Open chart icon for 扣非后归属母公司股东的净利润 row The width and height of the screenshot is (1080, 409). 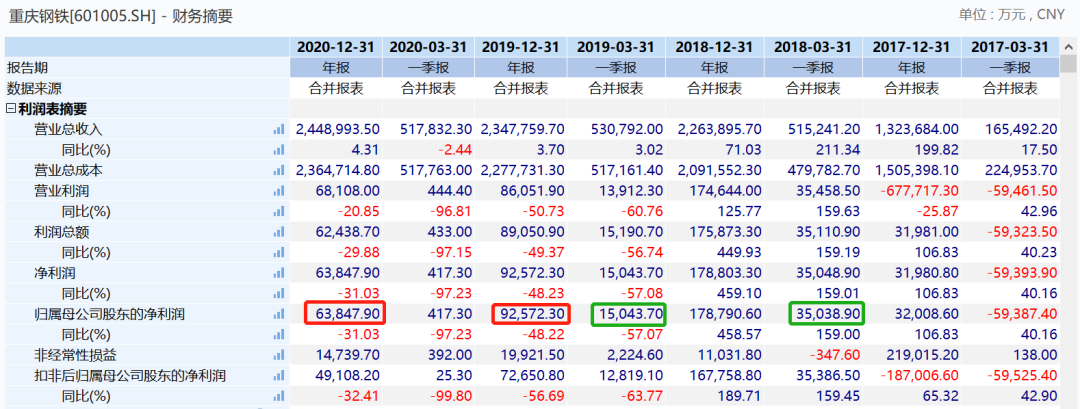(x=278, y=376)
